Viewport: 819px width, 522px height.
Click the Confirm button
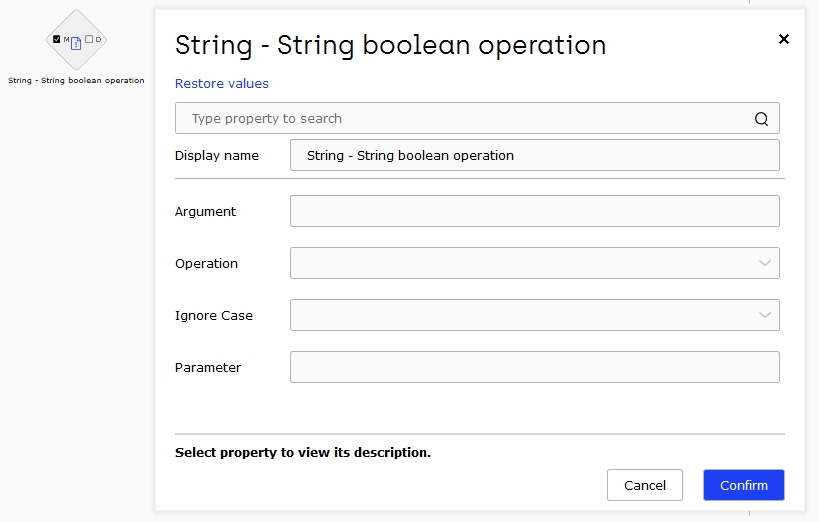[744, 485]
